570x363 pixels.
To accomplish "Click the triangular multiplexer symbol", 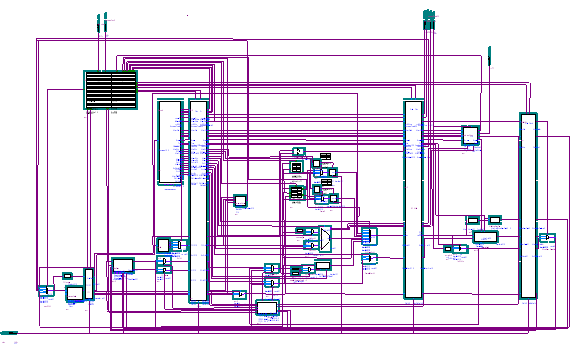I will click(325, 239).
